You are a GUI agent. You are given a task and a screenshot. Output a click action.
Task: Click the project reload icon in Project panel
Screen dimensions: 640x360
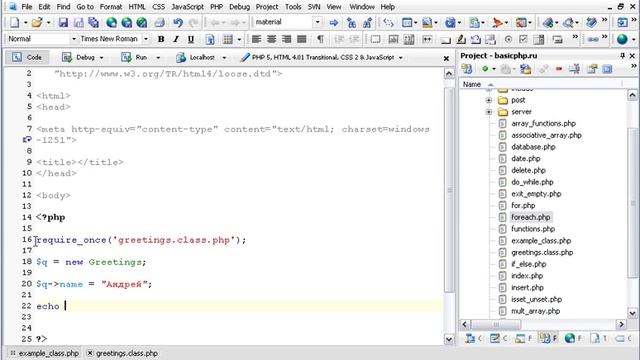pos(467,69)
